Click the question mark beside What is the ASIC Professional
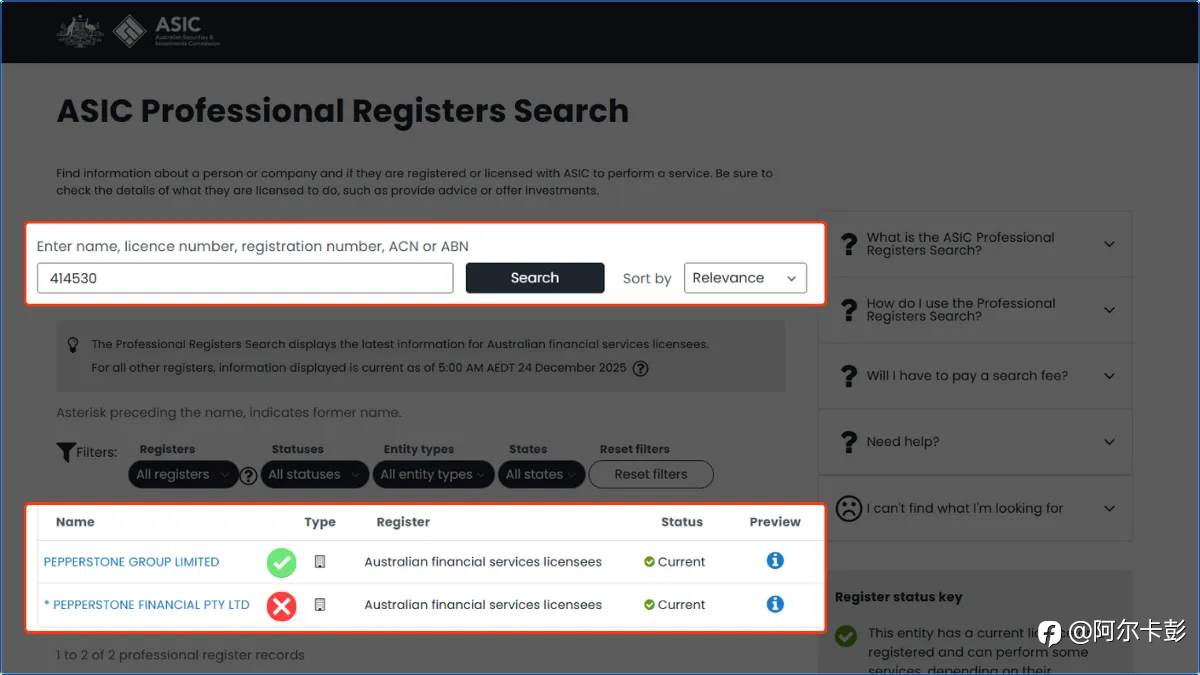1200x675 pixels. pyautogui.click(x=849, y=244)
